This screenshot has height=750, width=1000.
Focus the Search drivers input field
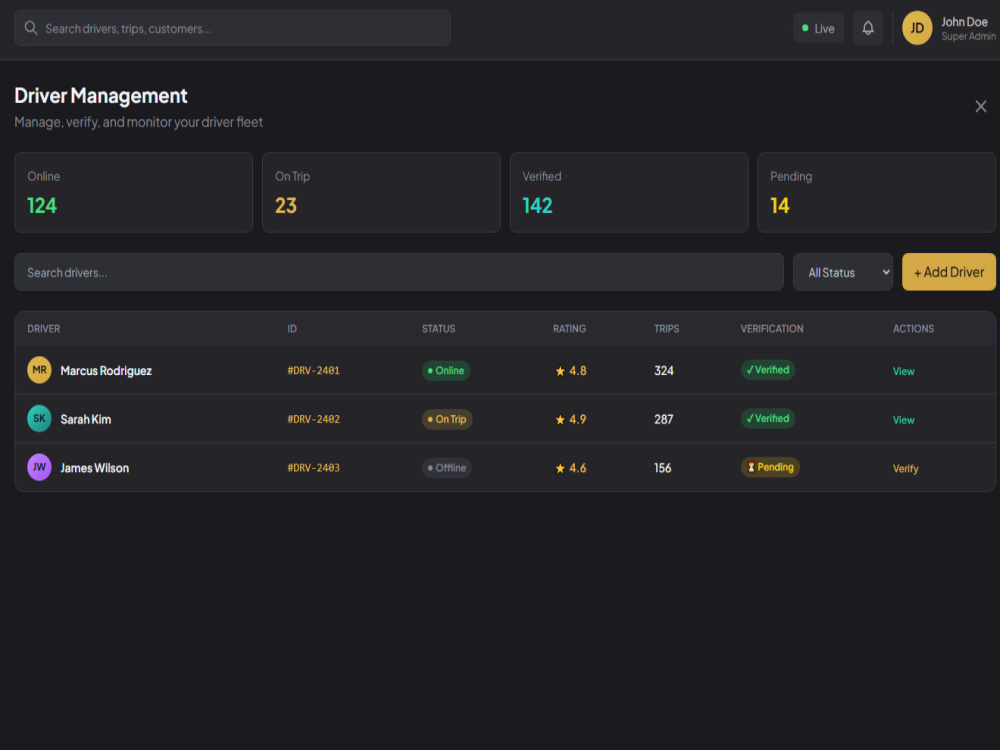tap(399, 272)
